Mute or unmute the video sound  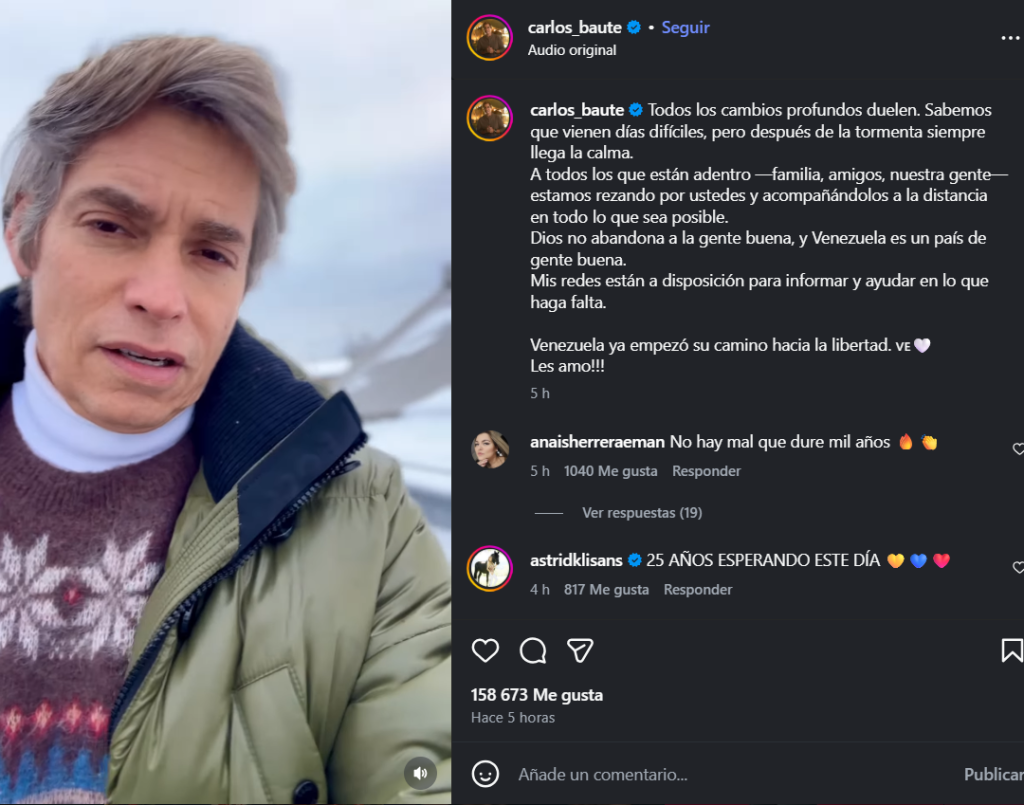pyautogui.click(x=420, y=773)
